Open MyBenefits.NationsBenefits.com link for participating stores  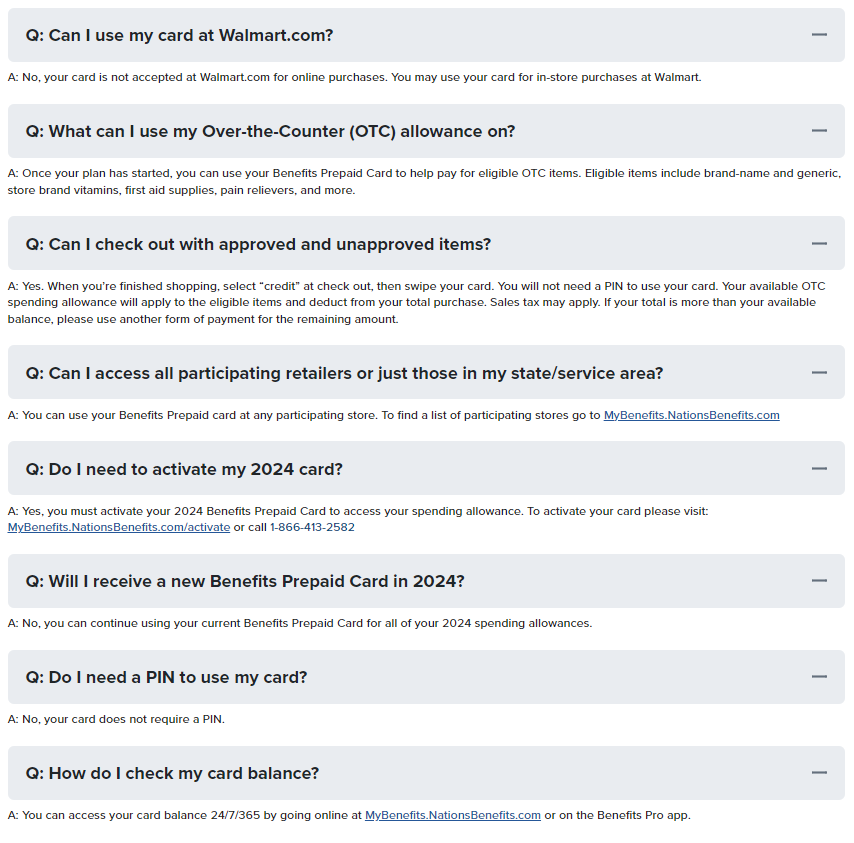[691, 416]
